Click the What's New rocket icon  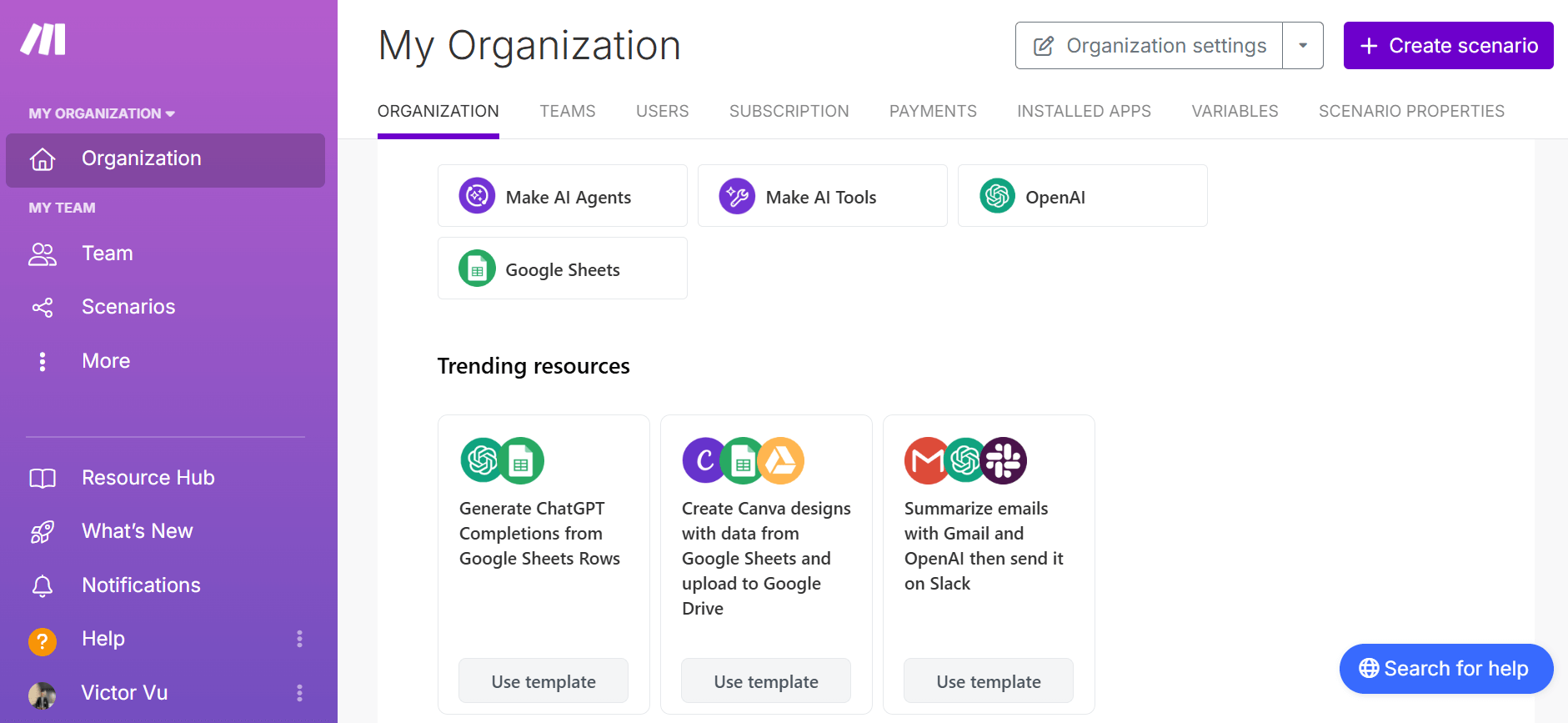43,532
